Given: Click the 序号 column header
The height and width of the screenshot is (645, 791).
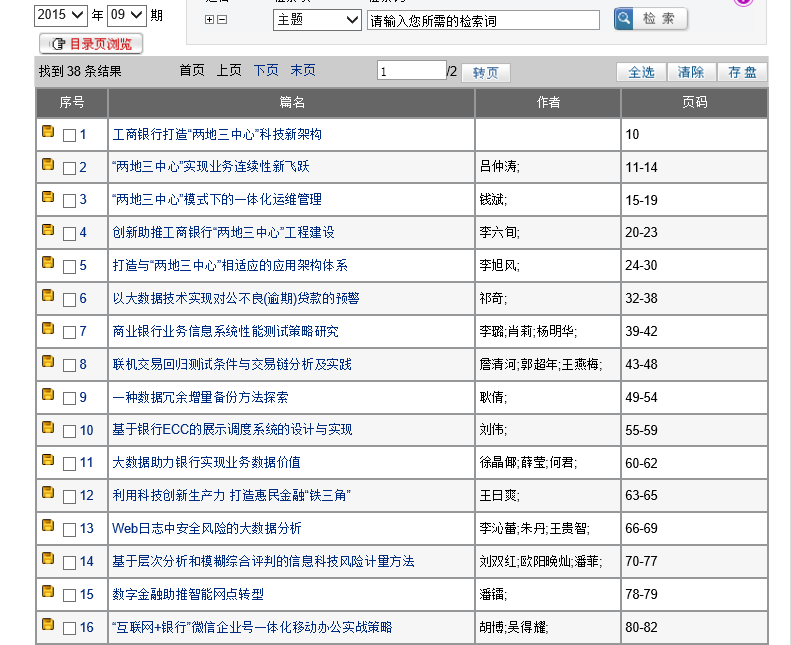Looking at the screenshot, I should pyautogui.click(x=72, y=102).
